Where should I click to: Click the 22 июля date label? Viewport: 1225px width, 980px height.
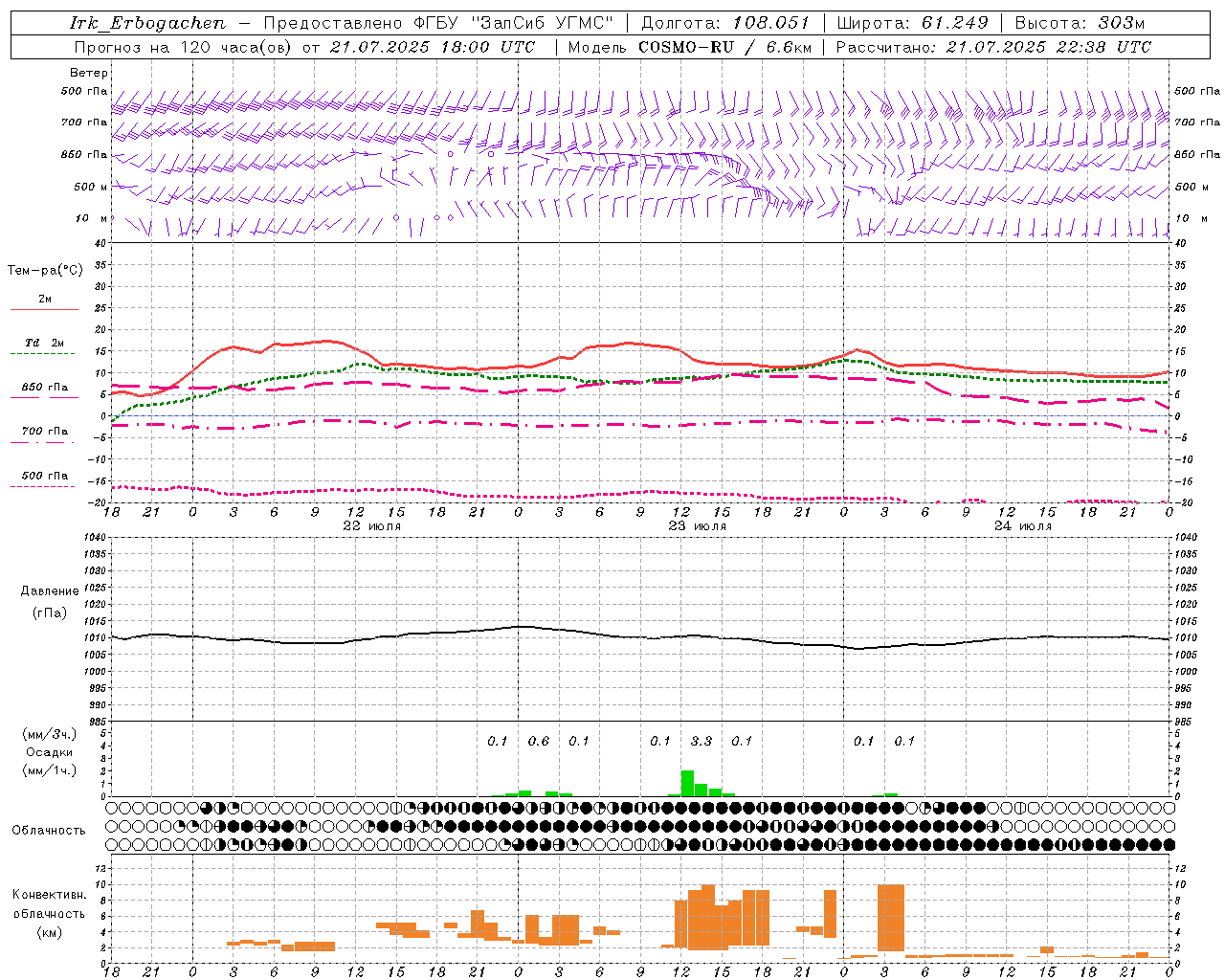(x=372, y=526)
